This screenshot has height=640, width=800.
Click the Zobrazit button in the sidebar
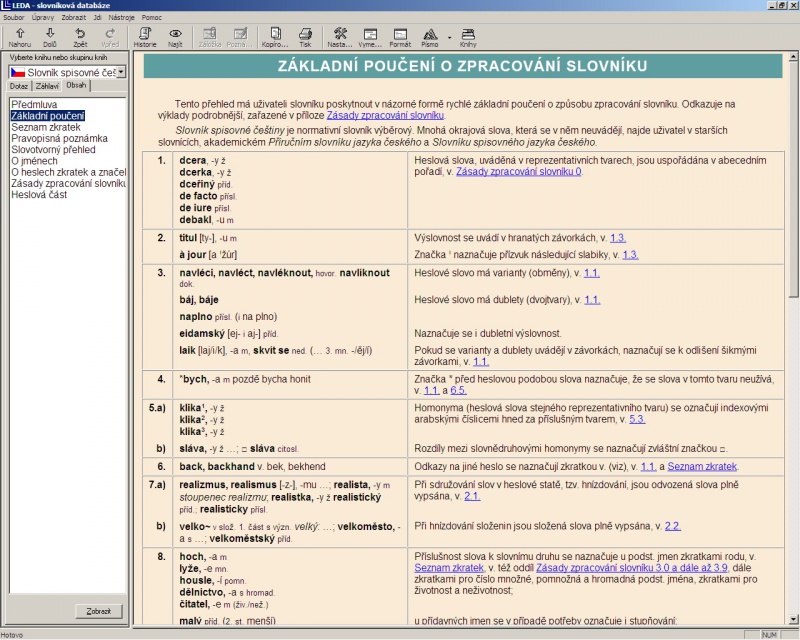(98, 611)
